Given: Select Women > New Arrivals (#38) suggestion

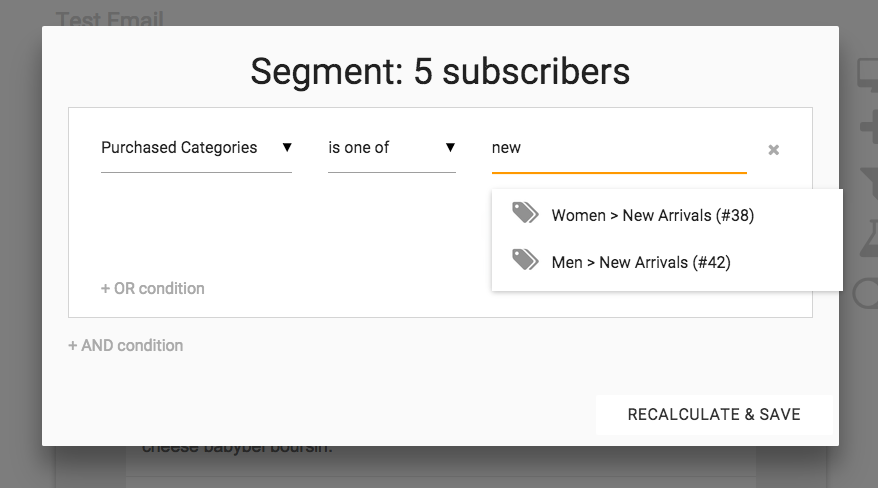Looking at the screenshot, I should pos(652,215).
